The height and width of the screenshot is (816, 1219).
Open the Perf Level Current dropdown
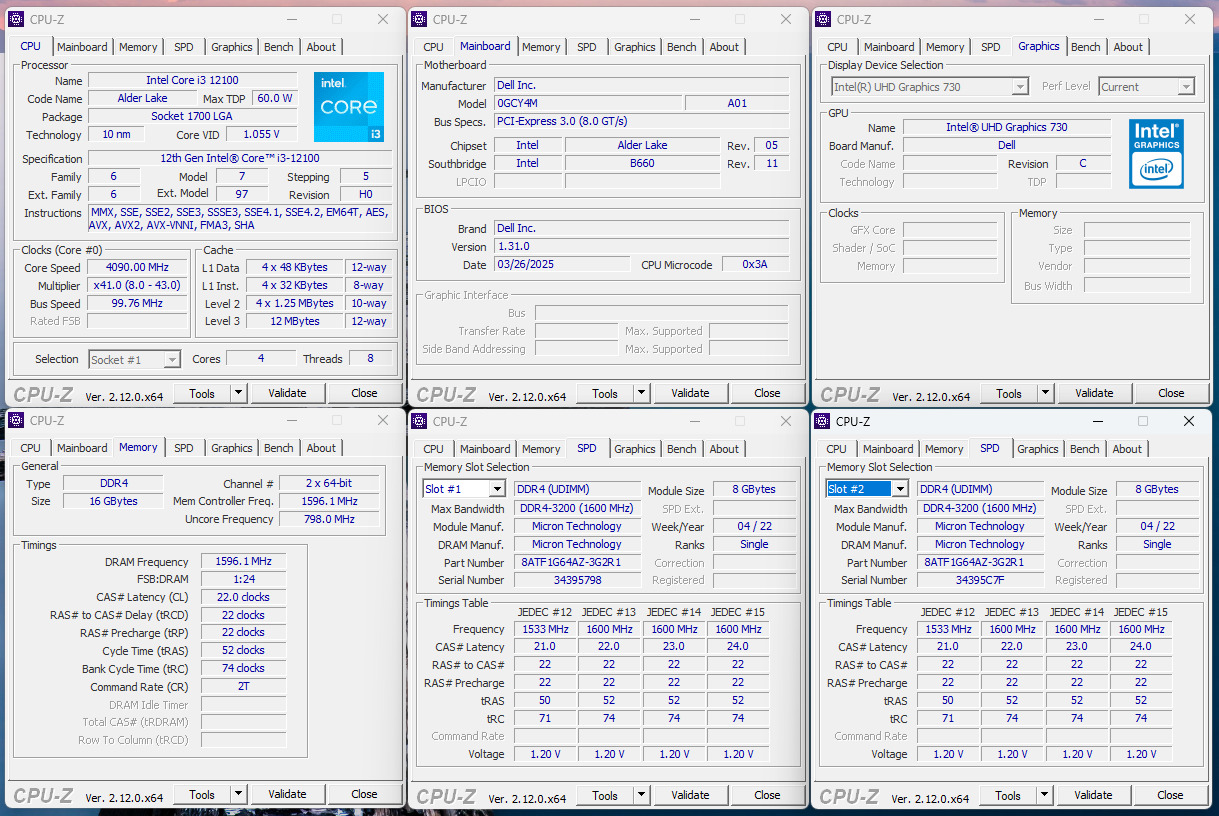click(1185, 87)
